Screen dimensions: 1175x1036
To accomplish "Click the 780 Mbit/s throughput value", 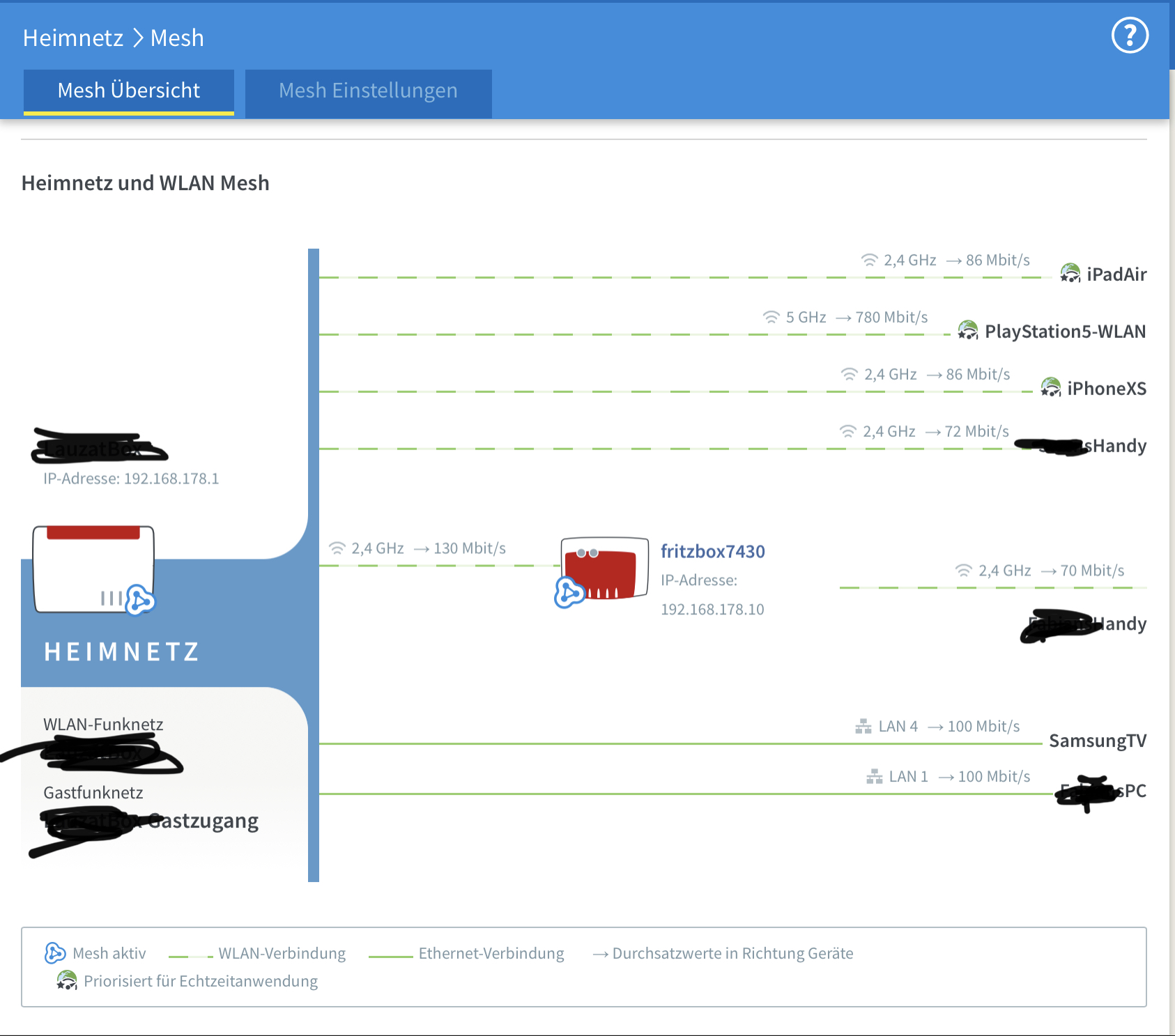I will (891, 318).
